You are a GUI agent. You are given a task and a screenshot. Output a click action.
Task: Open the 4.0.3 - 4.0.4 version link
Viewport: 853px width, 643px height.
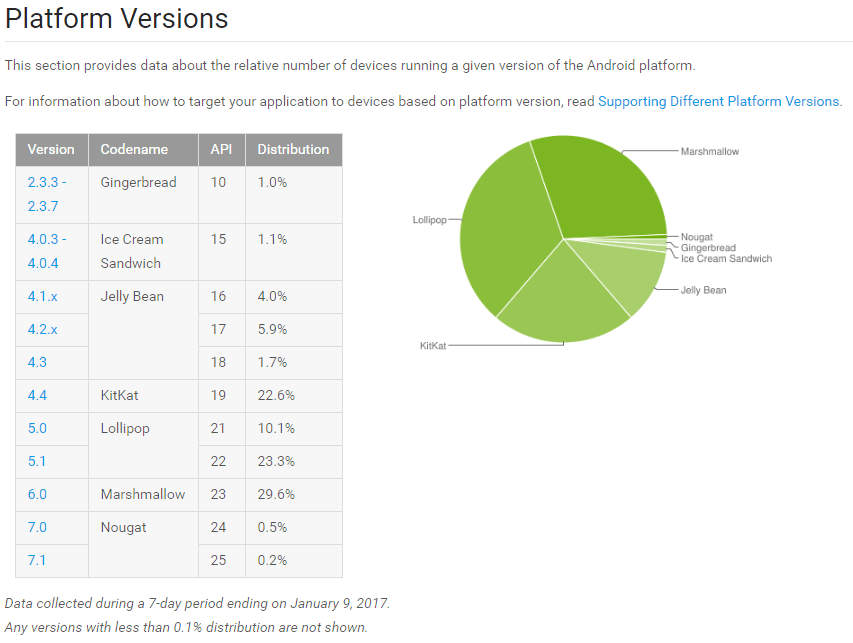point(47,251)
